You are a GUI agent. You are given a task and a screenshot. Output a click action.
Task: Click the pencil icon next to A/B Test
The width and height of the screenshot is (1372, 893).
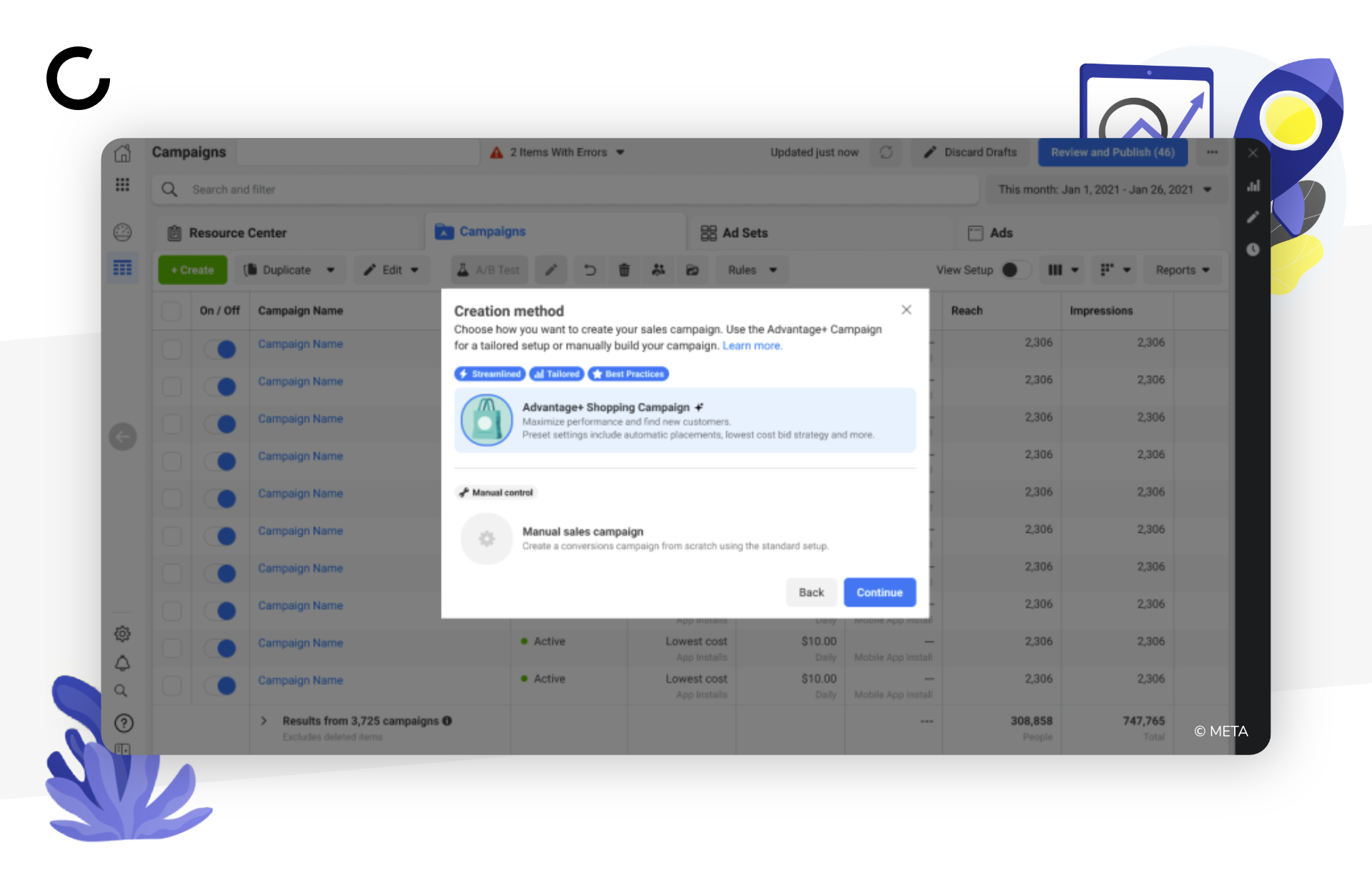(552, 270)
